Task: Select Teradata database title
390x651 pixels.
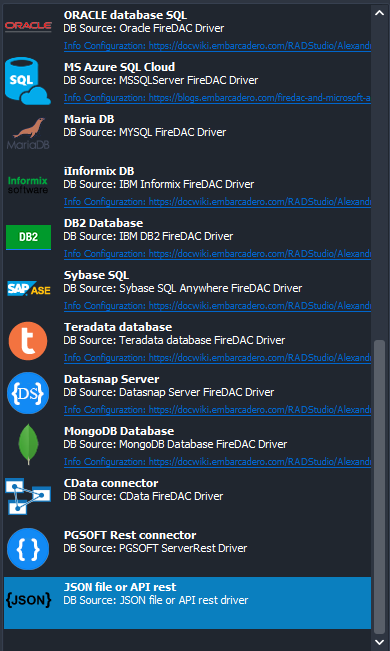Action: 118,327
